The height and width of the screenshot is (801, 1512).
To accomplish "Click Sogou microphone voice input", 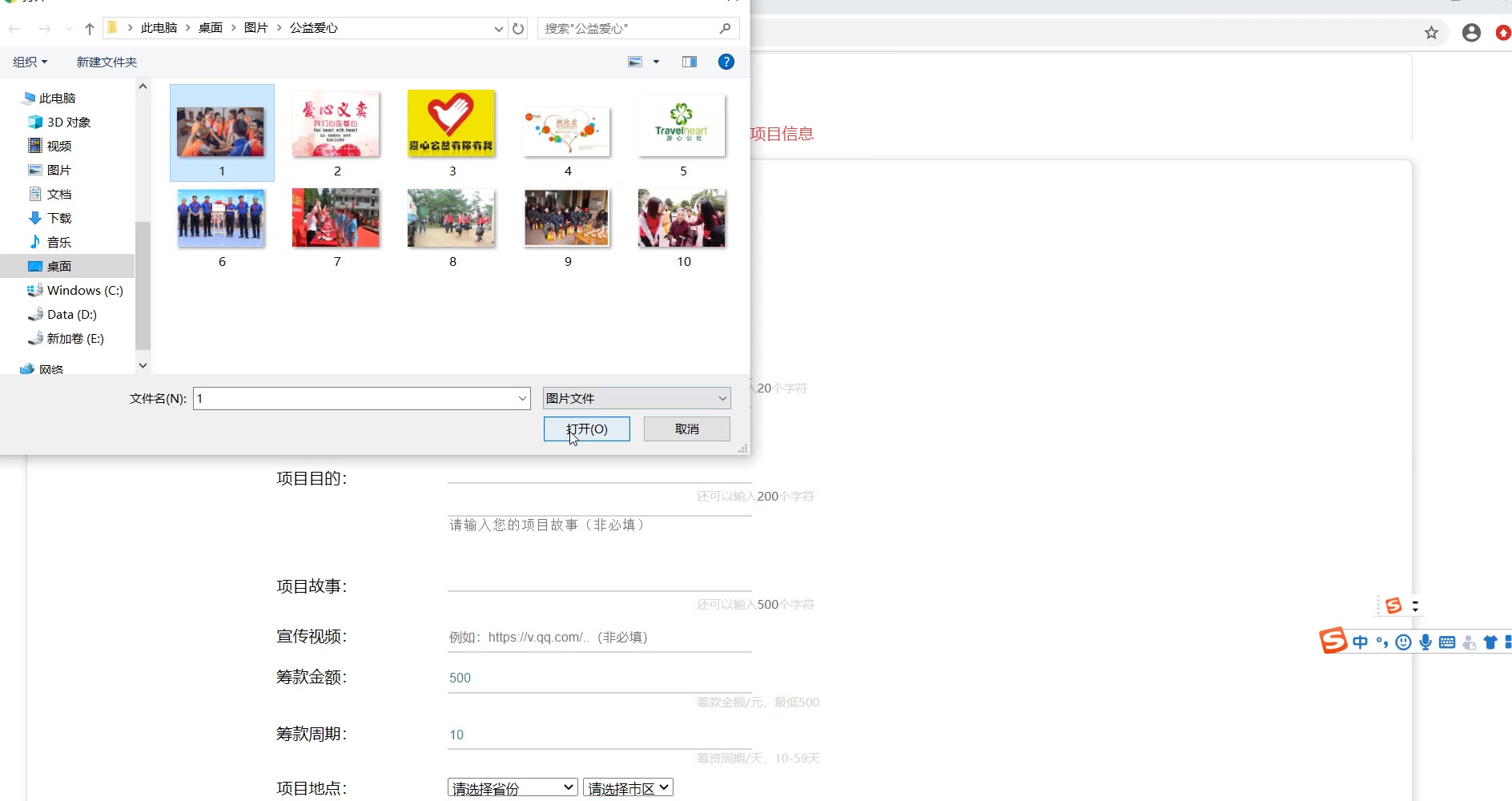I will (1426, 642).
